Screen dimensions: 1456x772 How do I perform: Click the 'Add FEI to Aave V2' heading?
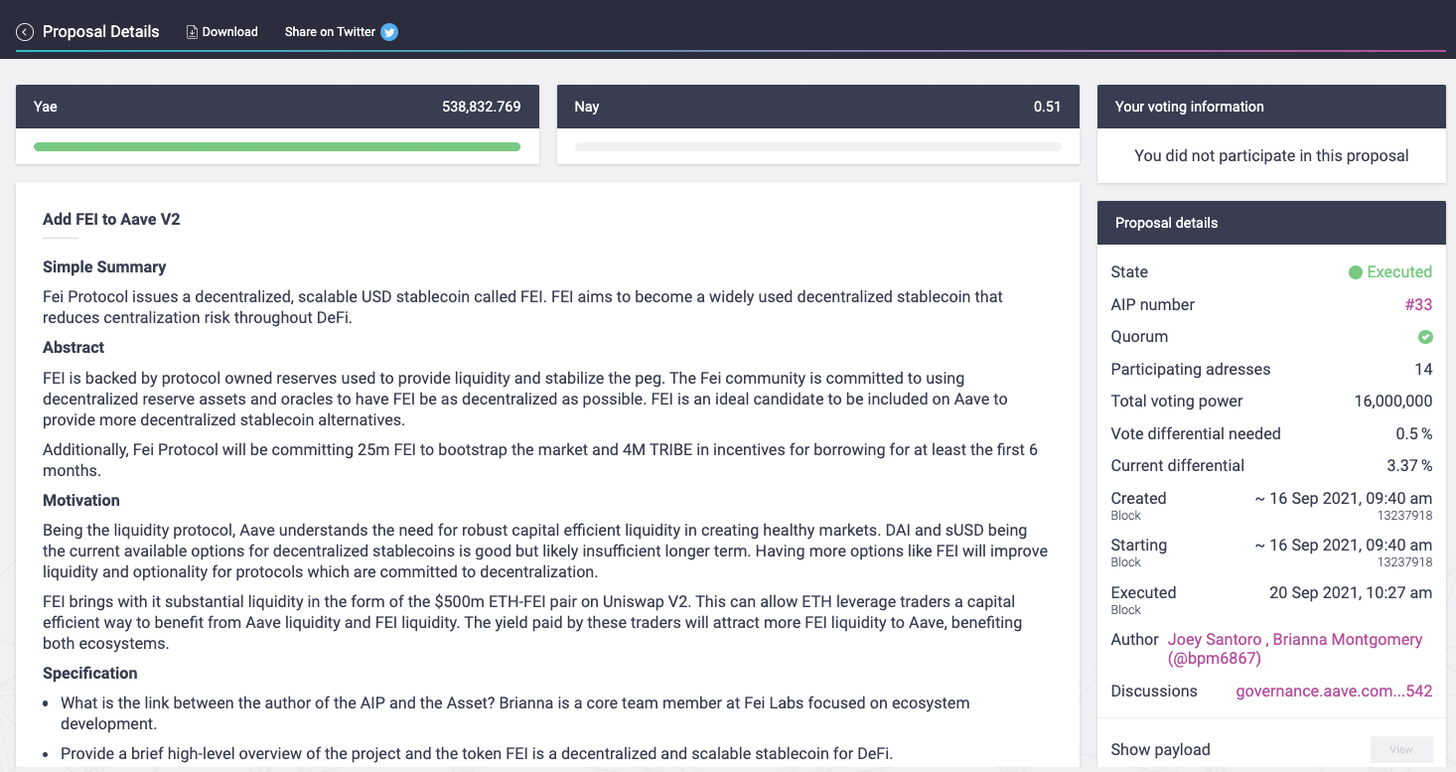(111, 219)
